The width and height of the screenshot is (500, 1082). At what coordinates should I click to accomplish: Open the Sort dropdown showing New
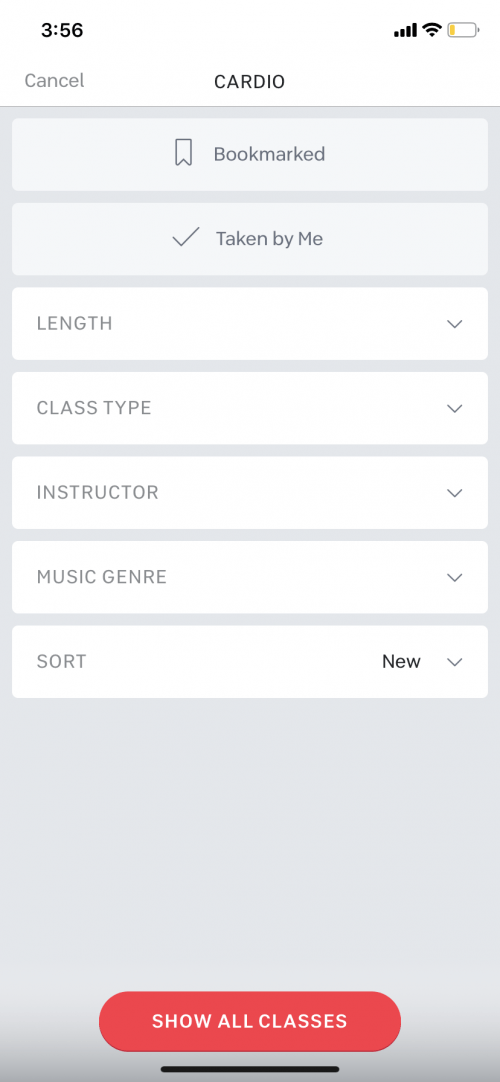pyautogui.click(x=250, y=662)
